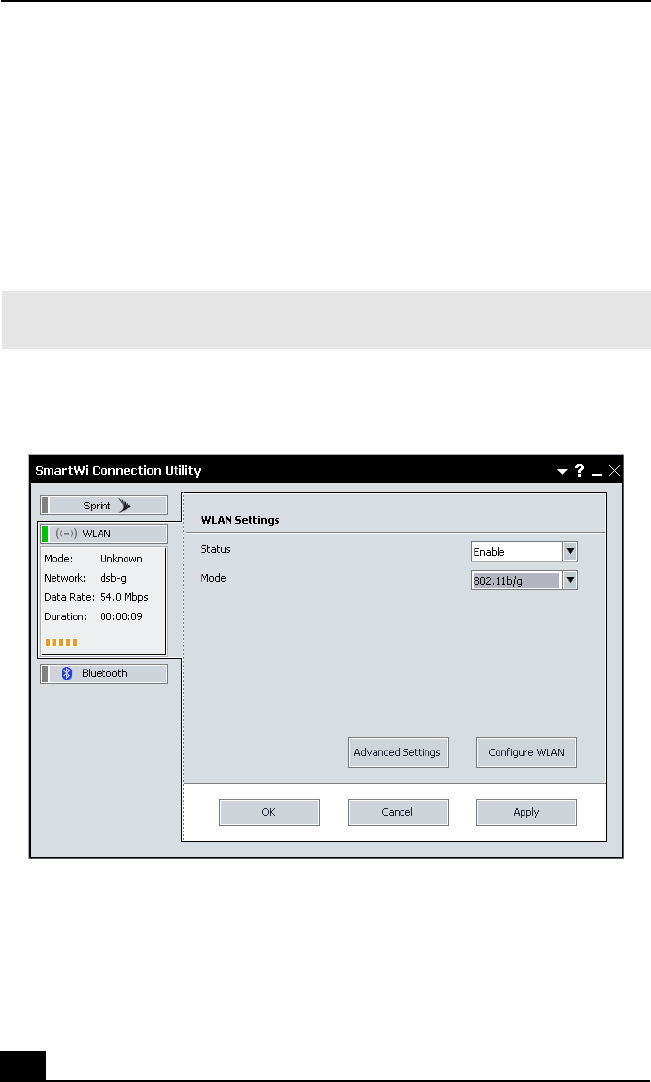The width and height of the screenshot is (651, 1082).
Task: Click the Sprint gray status indicator
Action: 46,505
